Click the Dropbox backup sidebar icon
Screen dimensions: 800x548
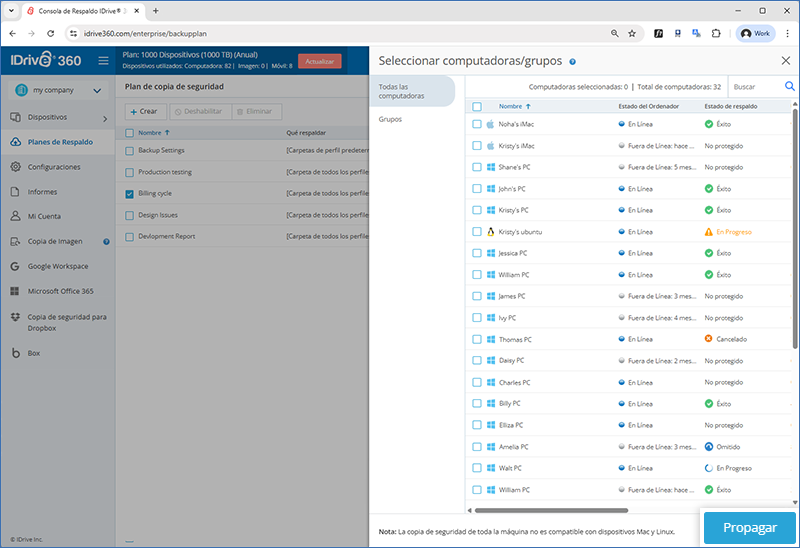click(x=16, y=316)
